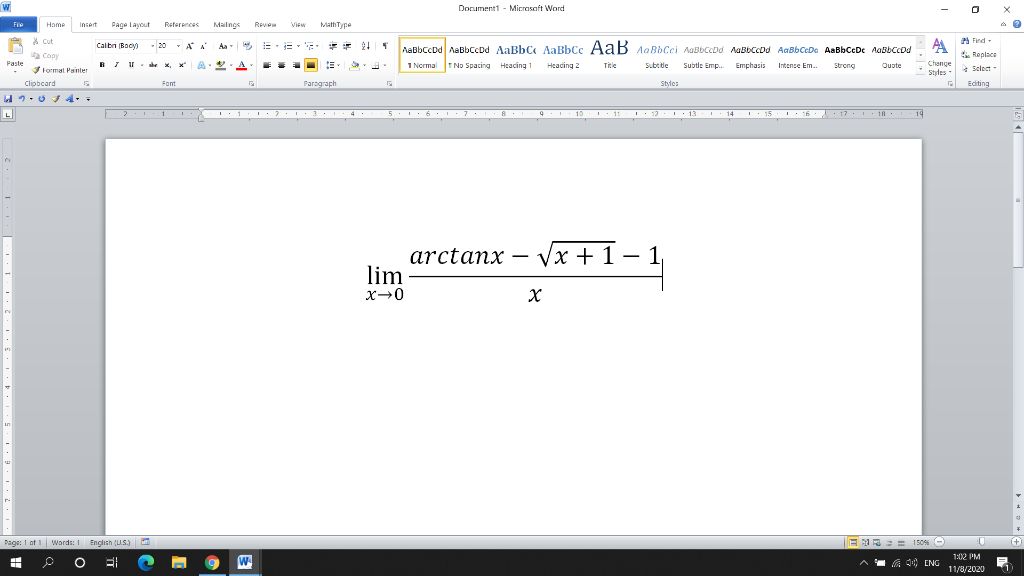1024x576 pixels.
Task: Click the zoom slider handle
Action: (981, 542)
